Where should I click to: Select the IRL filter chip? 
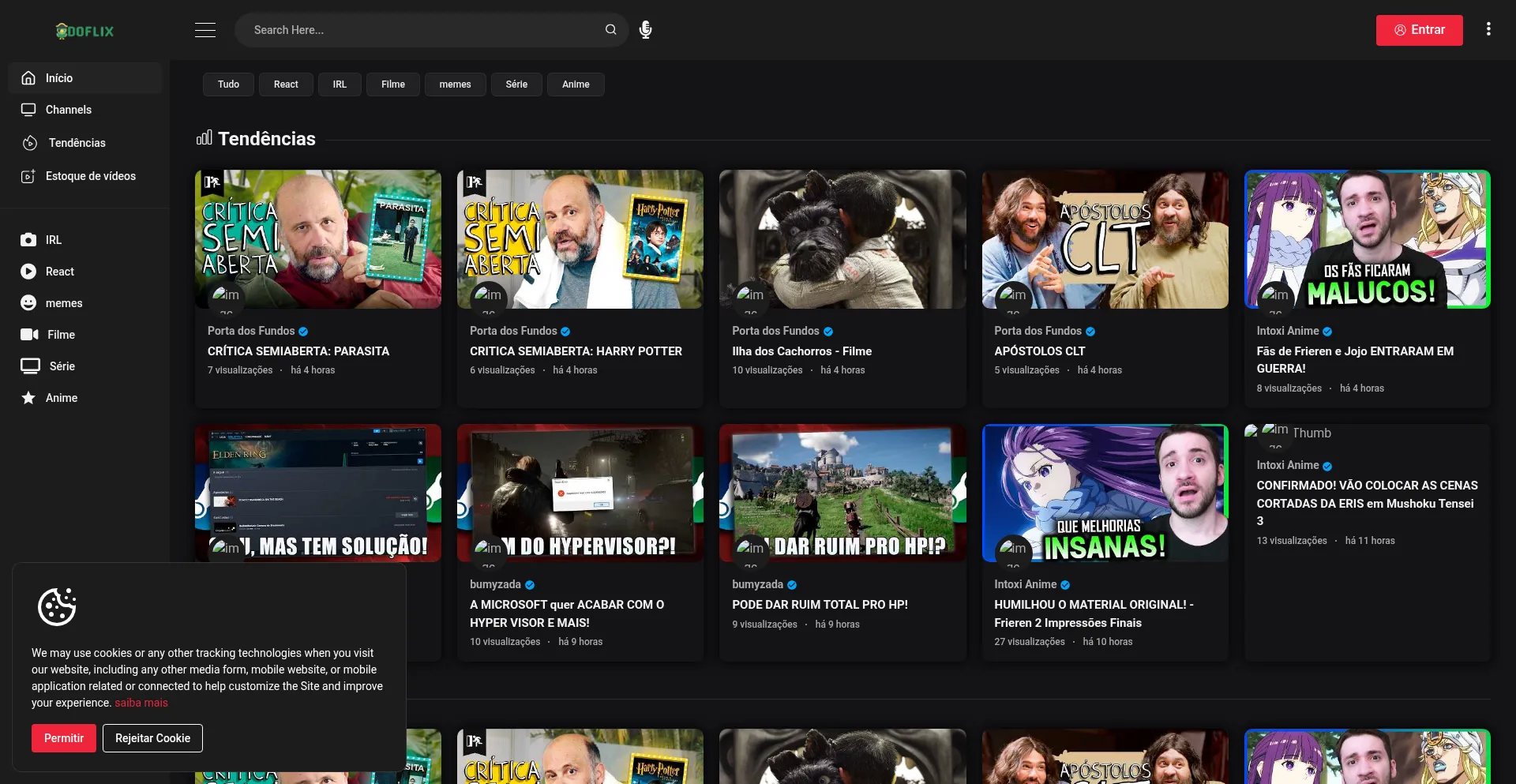pyautogui.click(x=340, y=84)
